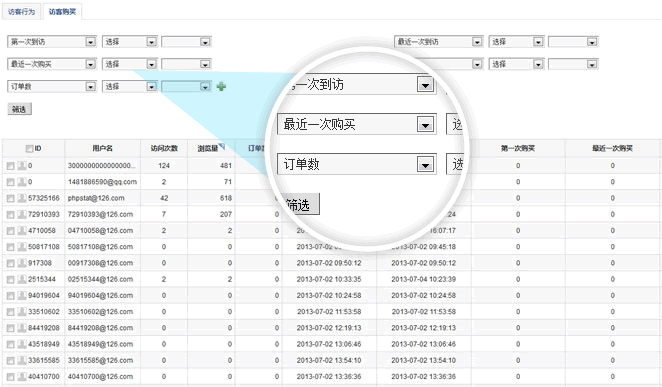The height and width of the screenshot is (387, 662).
Task: Click the green plus add-filter icon
Action: [x=221, y=87]
